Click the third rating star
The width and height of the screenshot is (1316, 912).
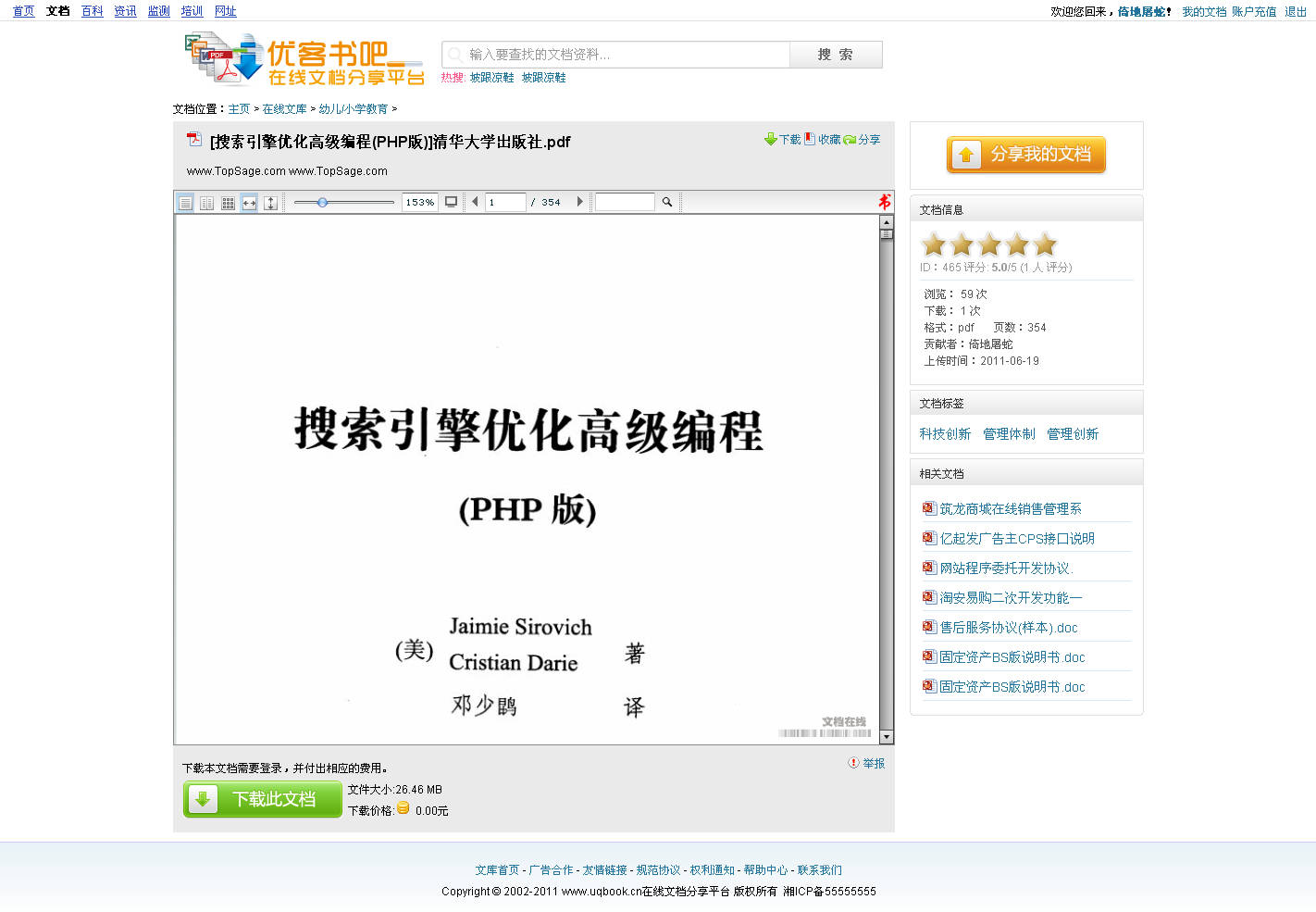[989, 244]
